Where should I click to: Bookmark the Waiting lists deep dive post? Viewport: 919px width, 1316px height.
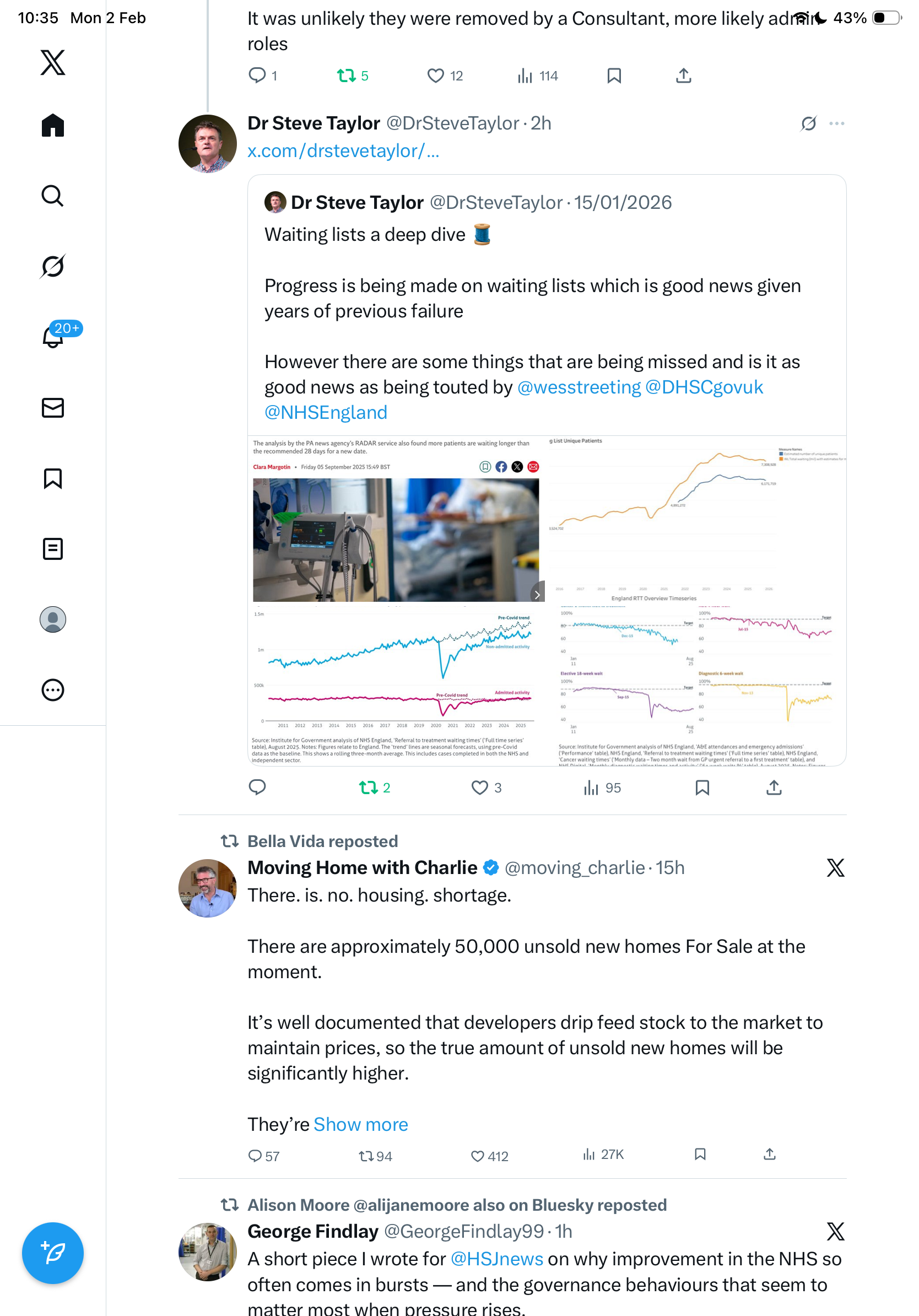click(x=702, y=788)
